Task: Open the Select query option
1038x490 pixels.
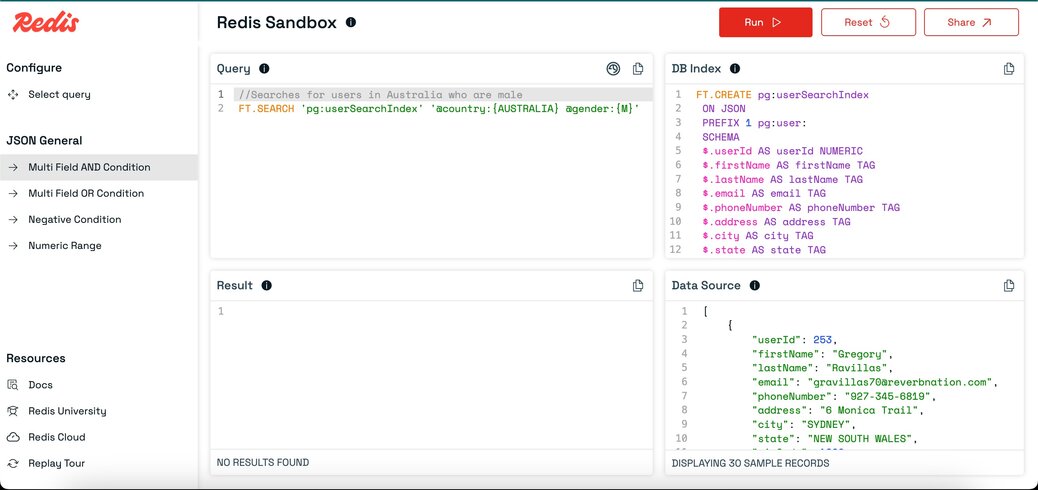Action: pyautogui.click(x=59, y=95)
